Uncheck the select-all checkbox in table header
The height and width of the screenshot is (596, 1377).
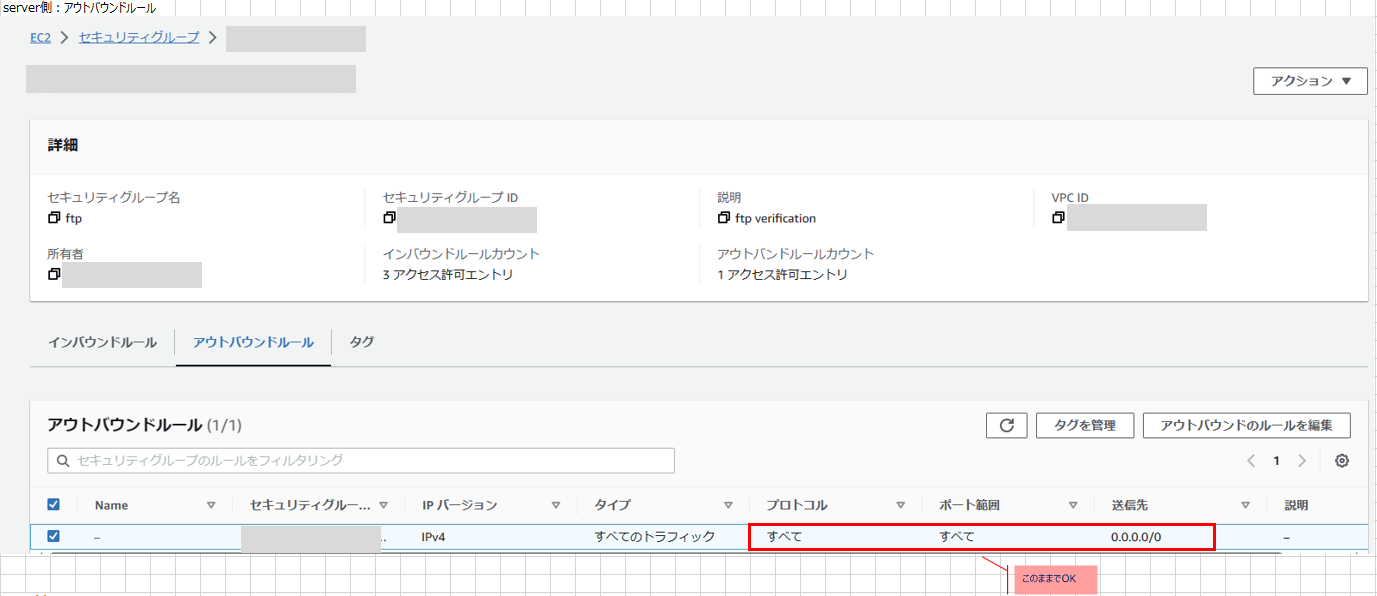click(54, 504)
